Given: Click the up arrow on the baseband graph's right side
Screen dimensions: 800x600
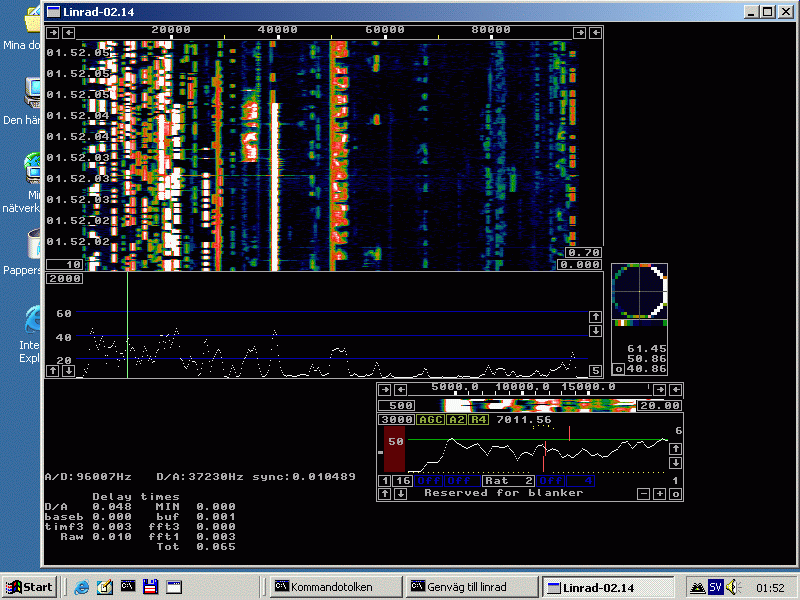Looking at the screenshot, I should (676, 449).
